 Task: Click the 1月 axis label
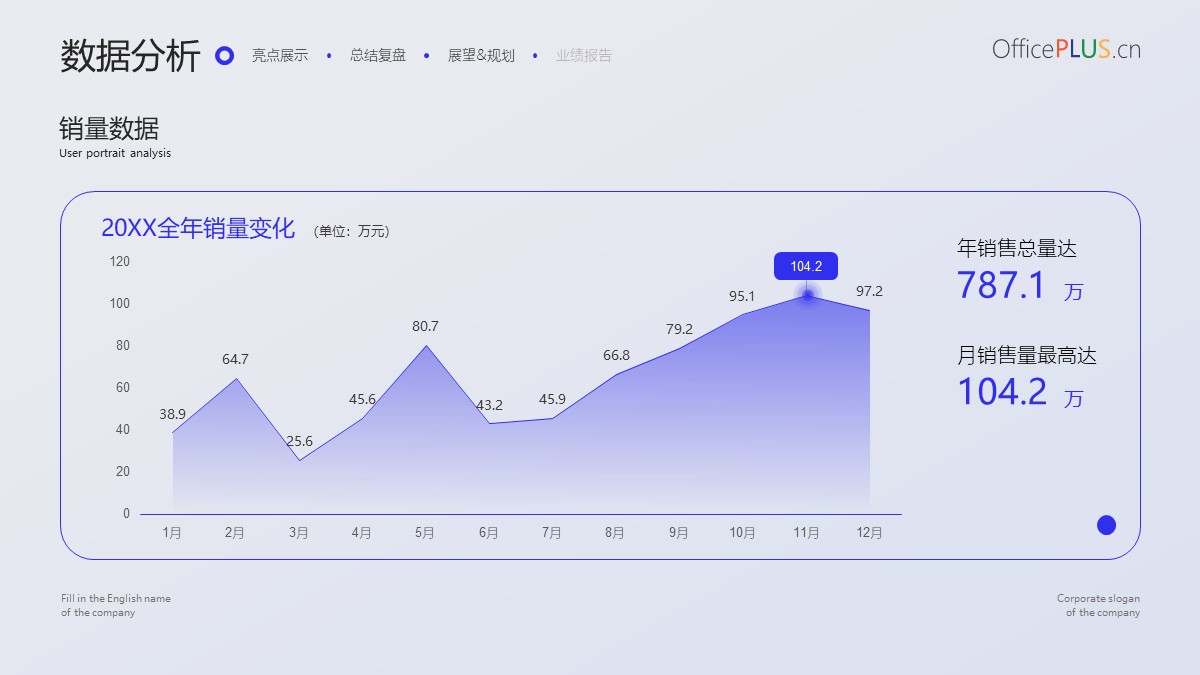click(x=172, y=533)
